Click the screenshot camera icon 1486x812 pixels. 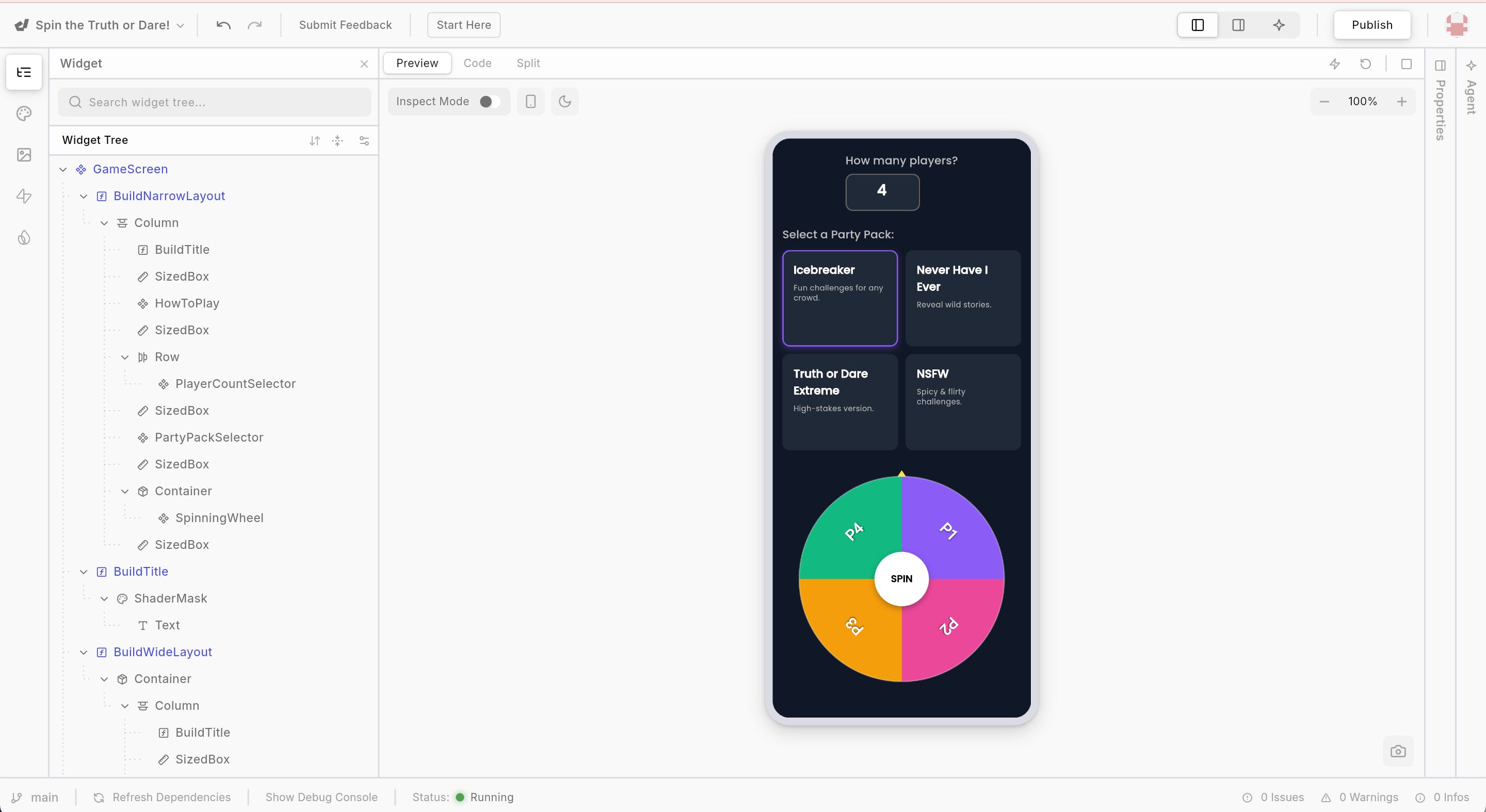pyautogui.click(x=1398, y=752)
